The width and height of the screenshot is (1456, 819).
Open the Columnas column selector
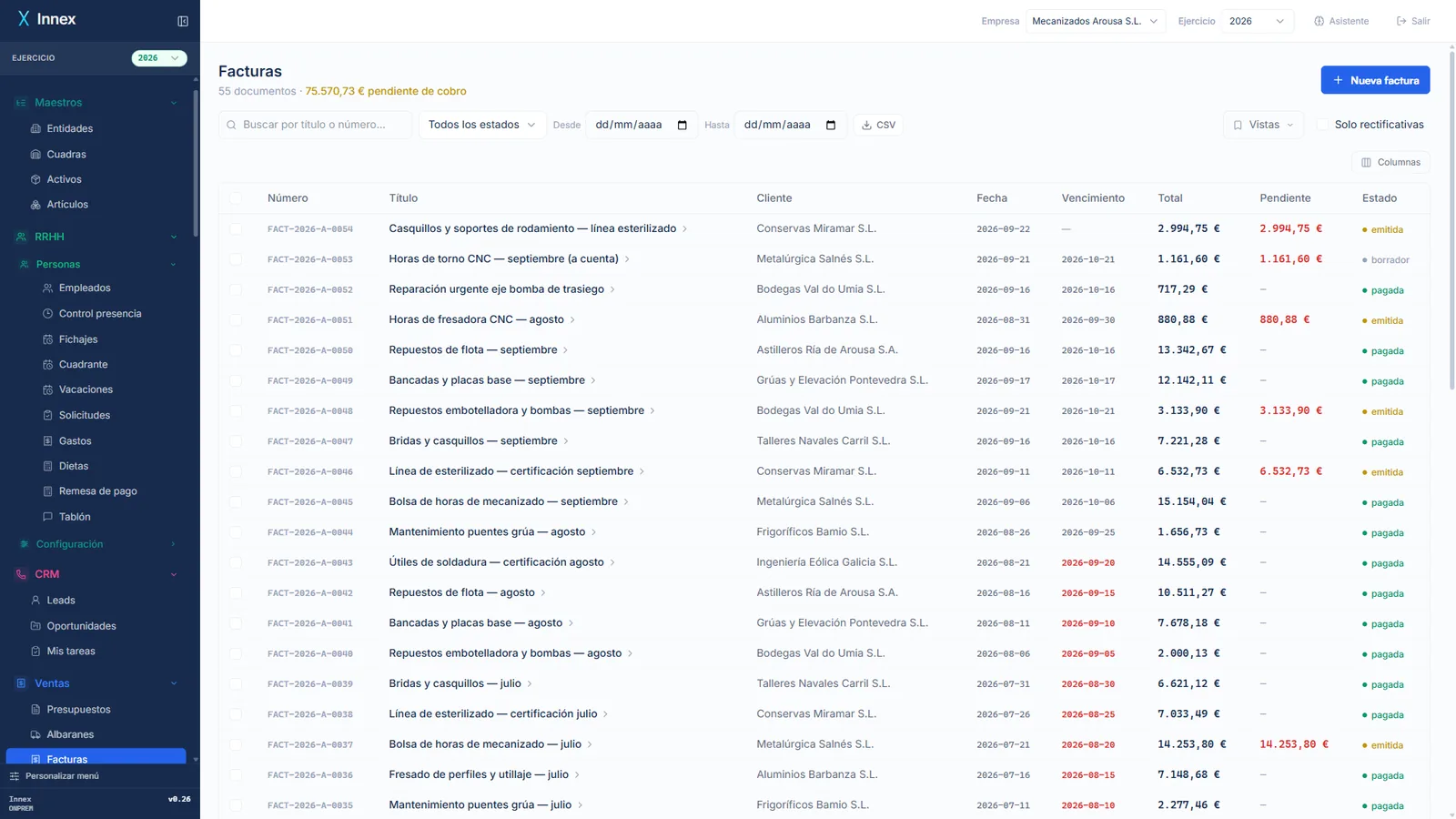(x=1390, y=162)
